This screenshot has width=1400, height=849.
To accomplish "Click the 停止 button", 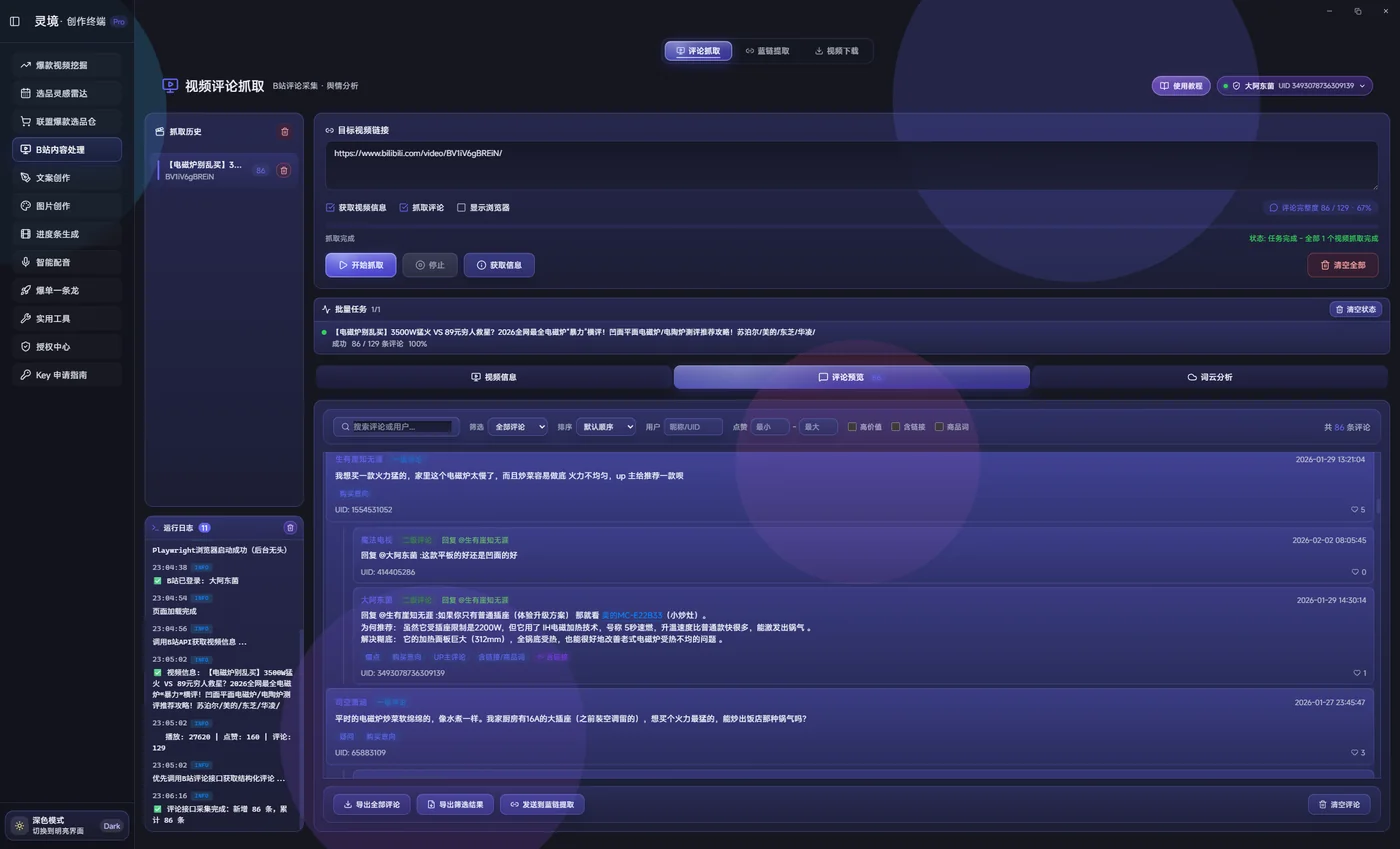I will [x=430, y=265].
